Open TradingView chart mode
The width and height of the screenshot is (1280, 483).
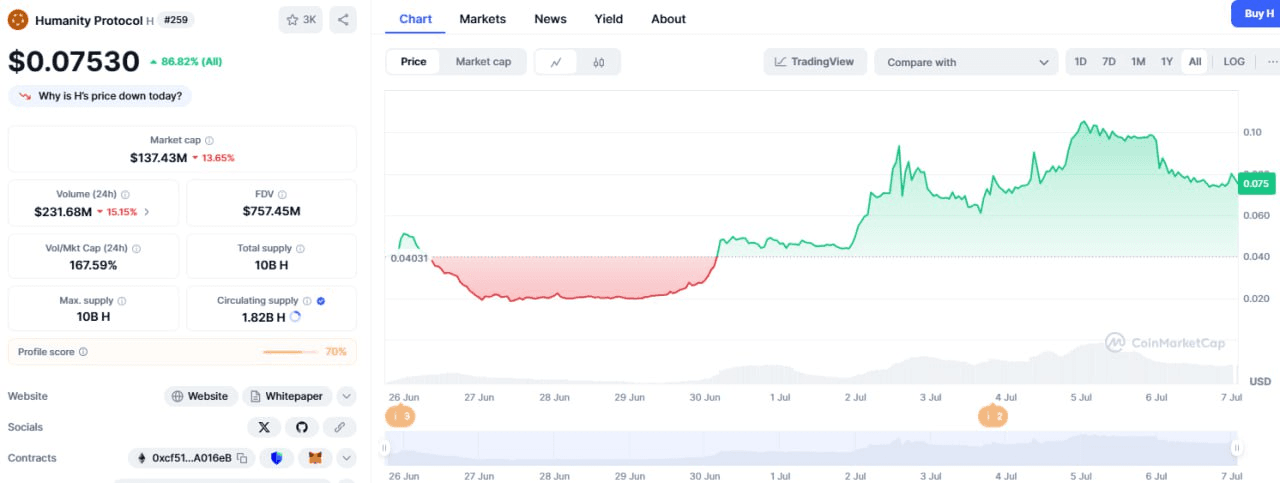[814, 62]
